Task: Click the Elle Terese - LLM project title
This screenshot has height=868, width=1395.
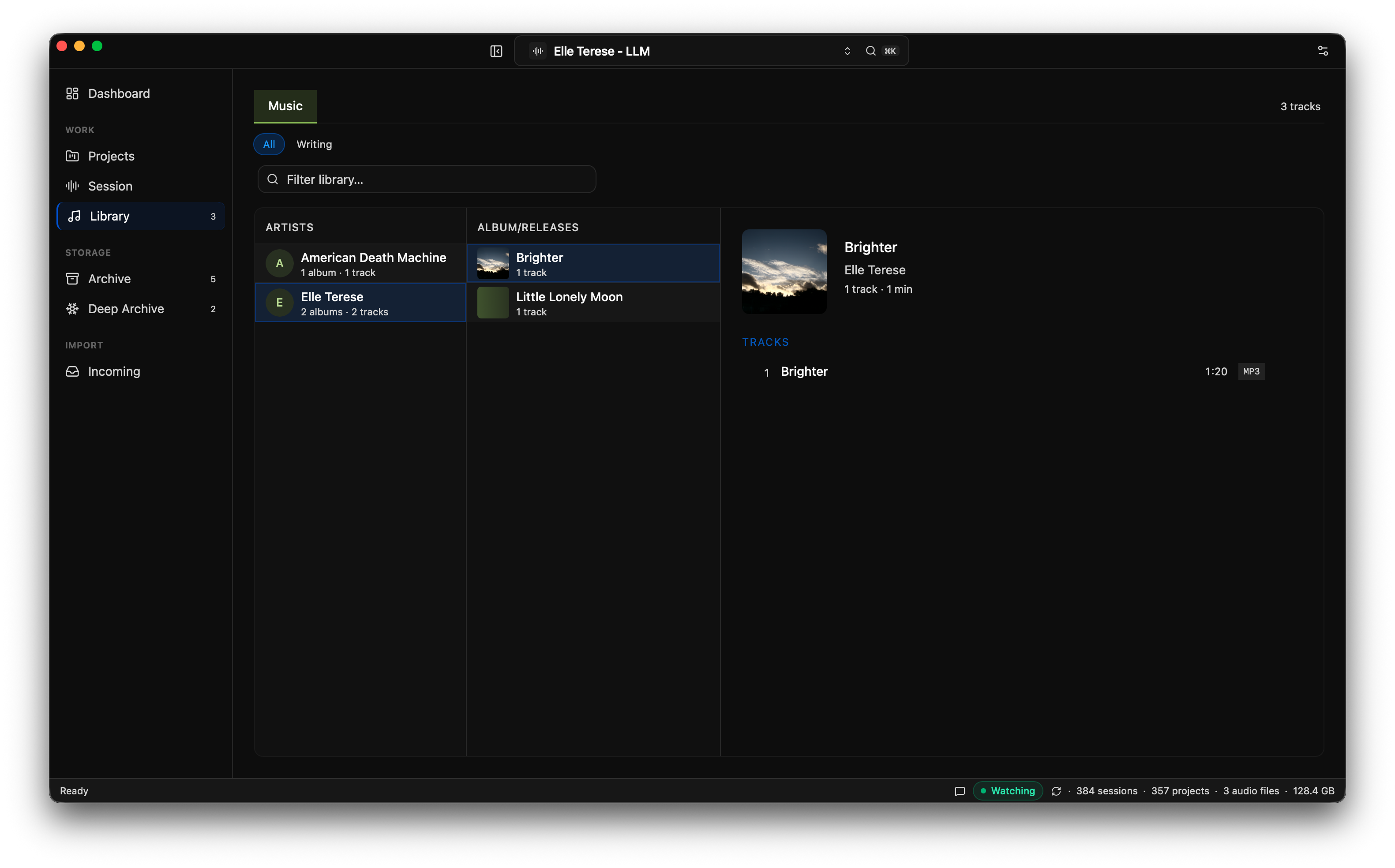Action: click(x=602, y=51)
